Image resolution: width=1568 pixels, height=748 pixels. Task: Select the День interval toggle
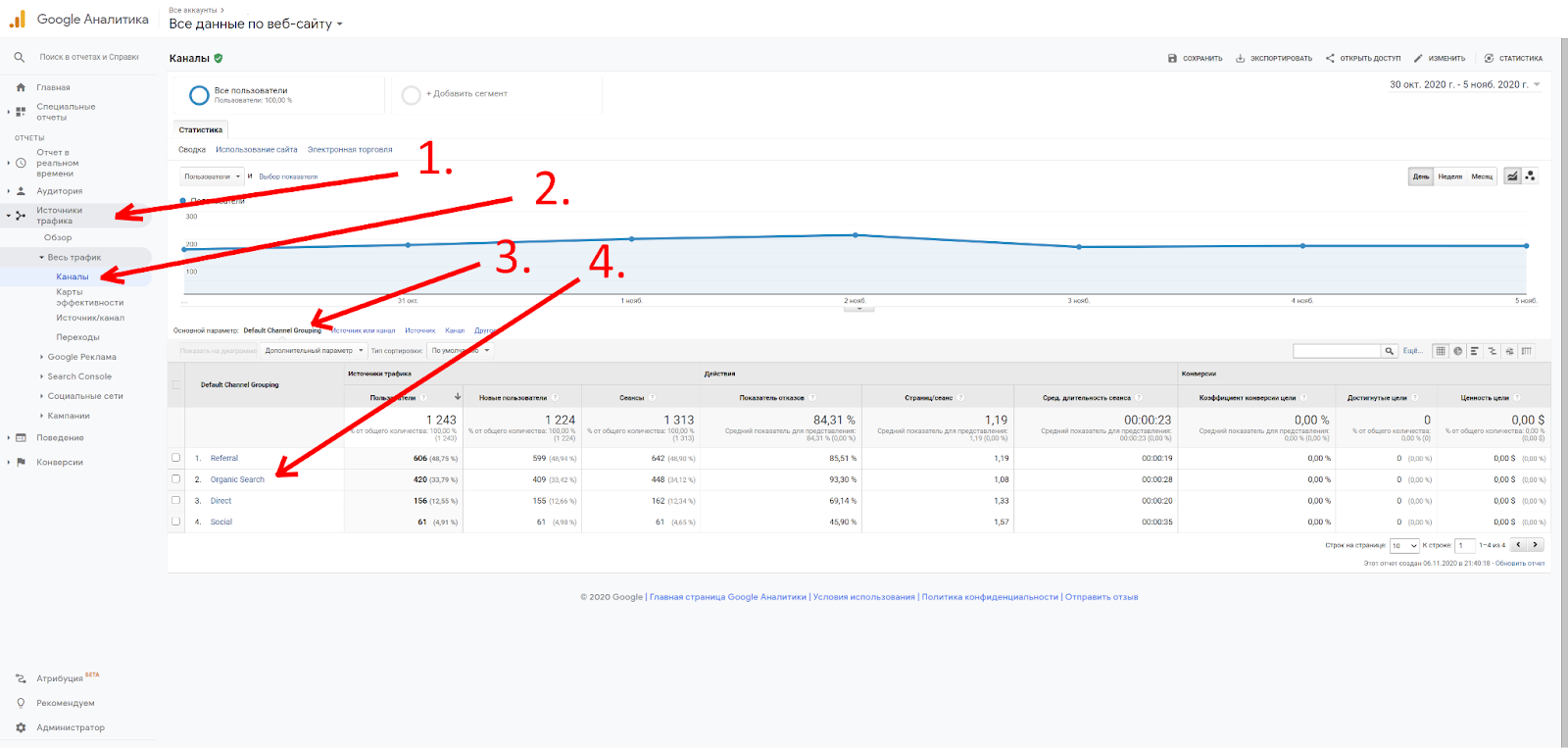click(1421, 176)
